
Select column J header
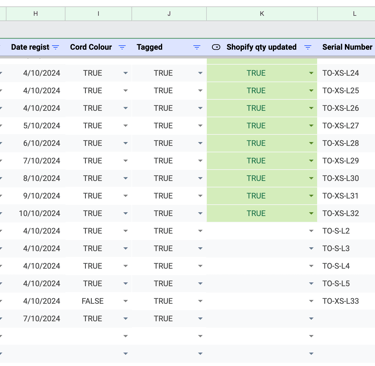(169, 14)
